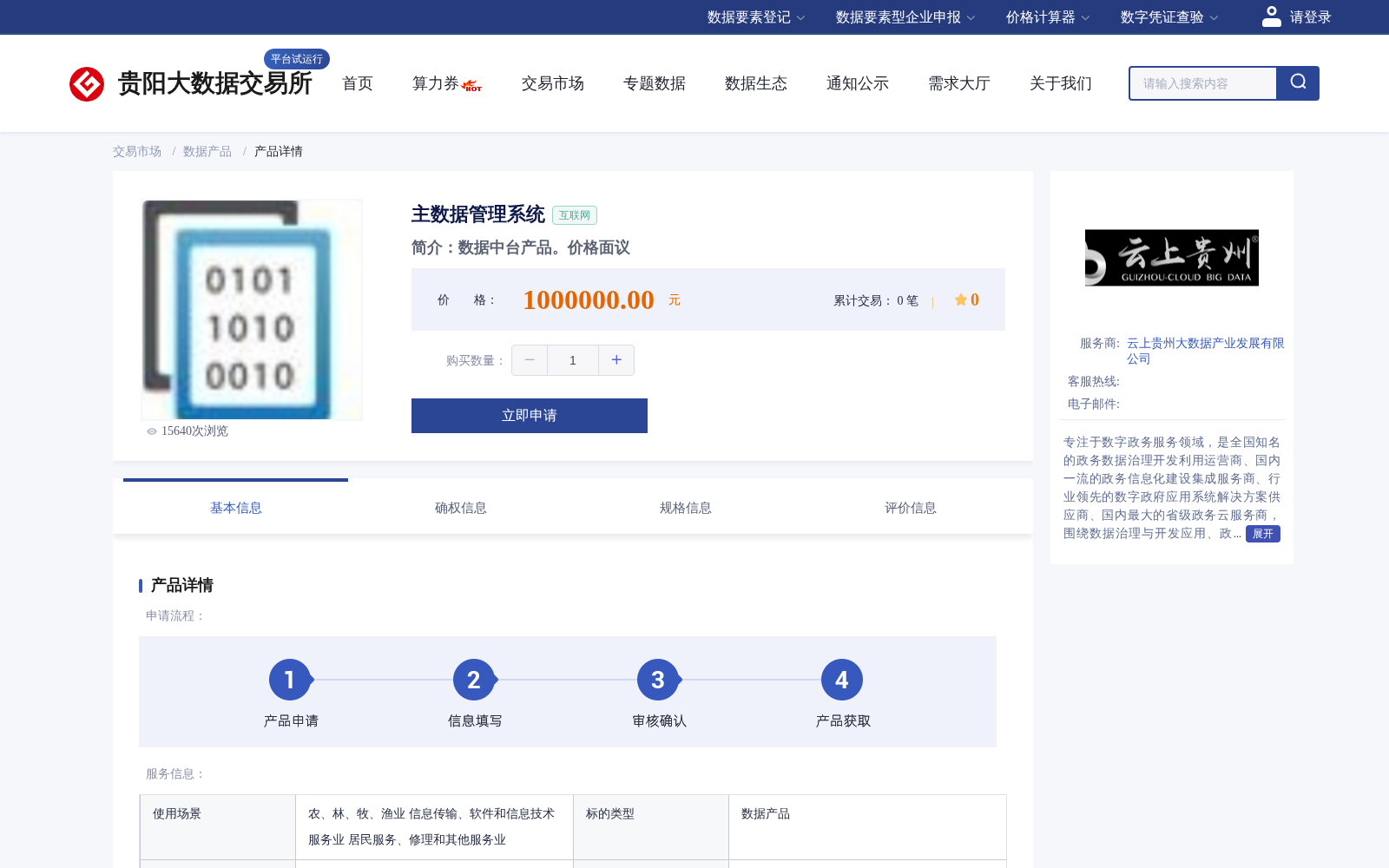Click the orange favorite star icon

point(960,299)
